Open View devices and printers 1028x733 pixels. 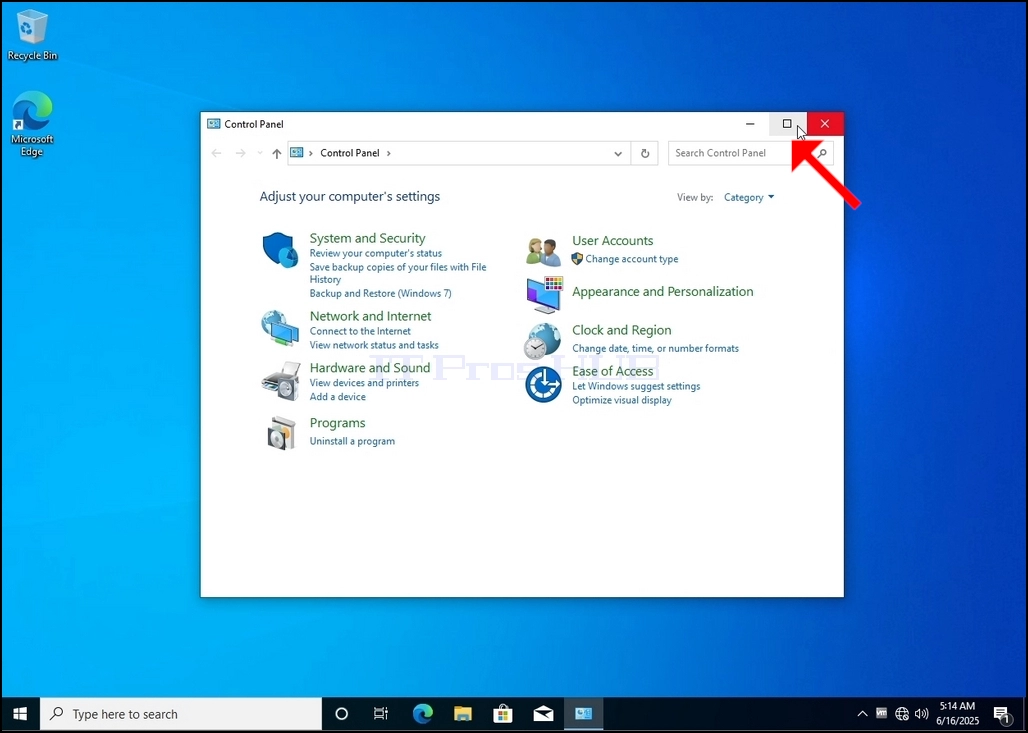pos(364,383)
